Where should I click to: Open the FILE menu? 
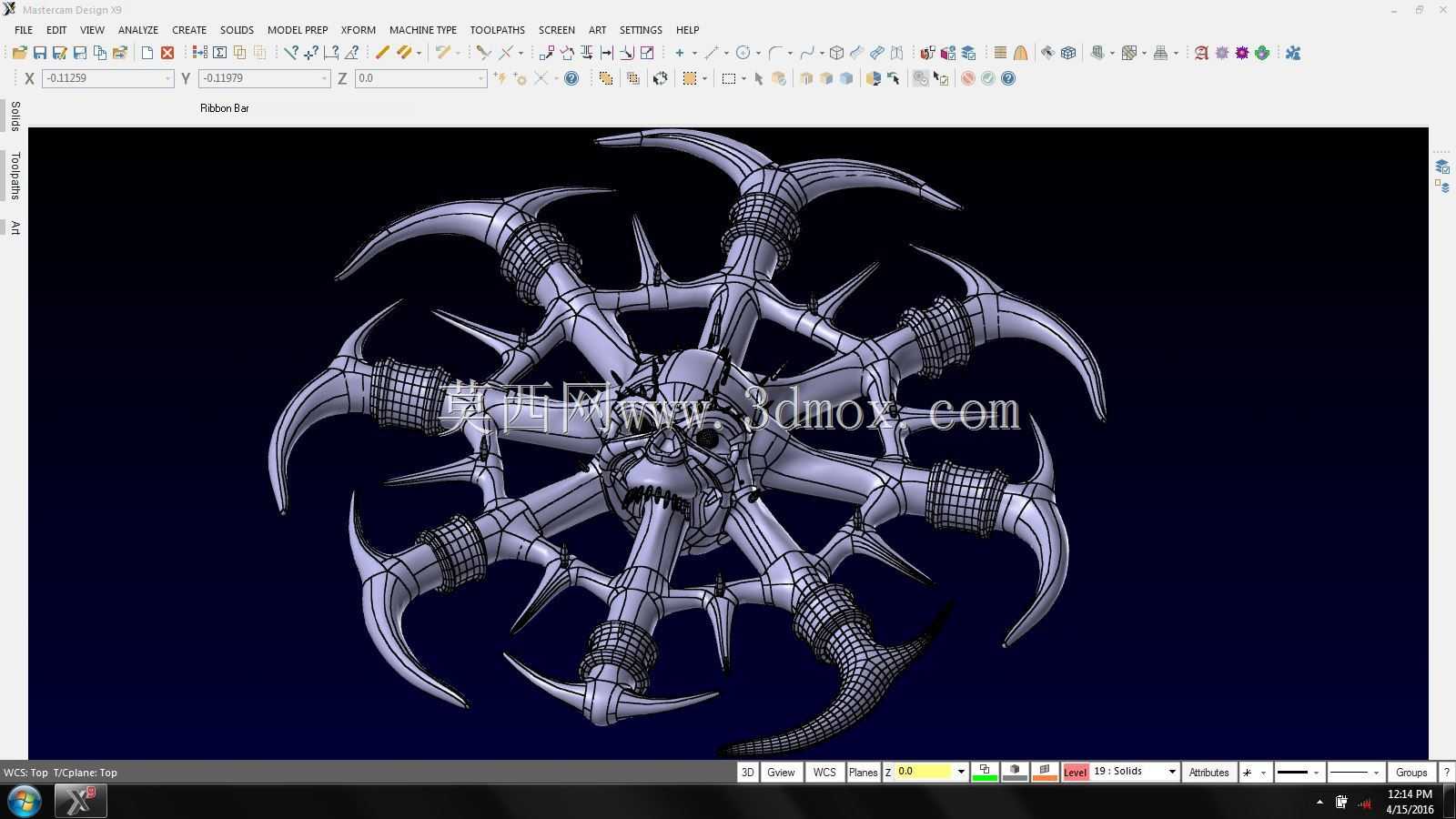click(24, 30)
